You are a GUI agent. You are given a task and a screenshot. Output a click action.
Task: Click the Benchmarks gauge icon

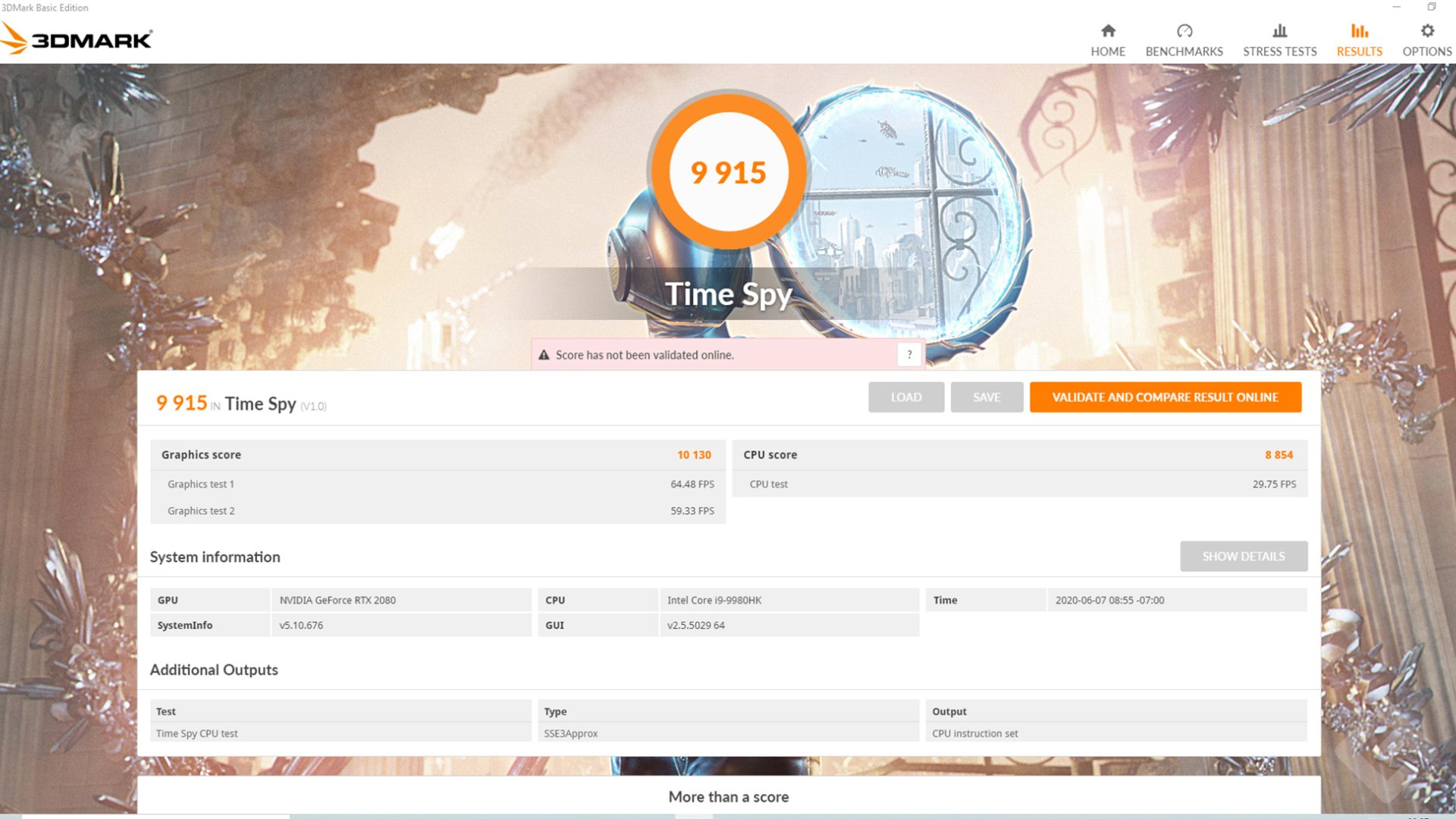1185,31
